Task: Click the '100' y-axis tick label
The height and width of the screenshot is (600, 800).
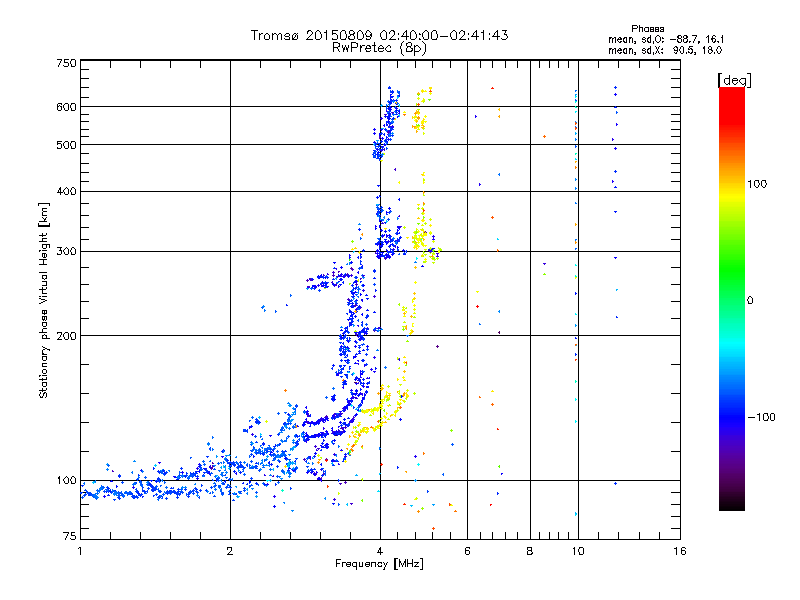Action: [66, 480]
